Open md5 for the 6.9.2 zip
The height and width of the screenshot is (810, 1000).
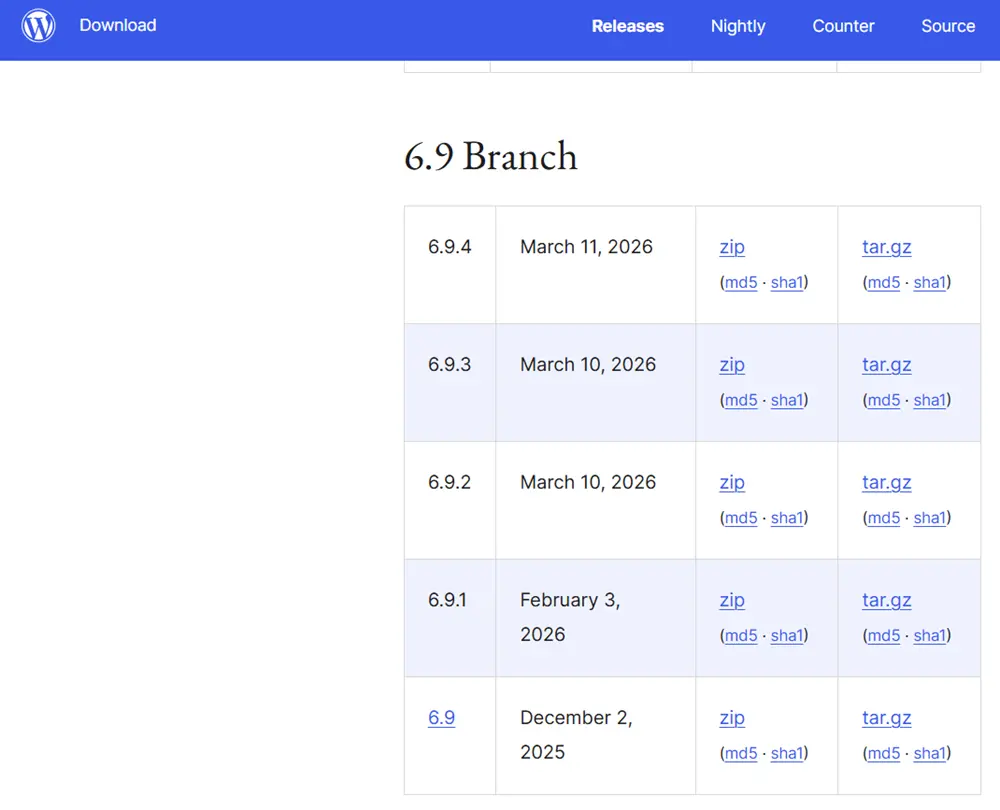pyautogui.click(x=741, y=518)
